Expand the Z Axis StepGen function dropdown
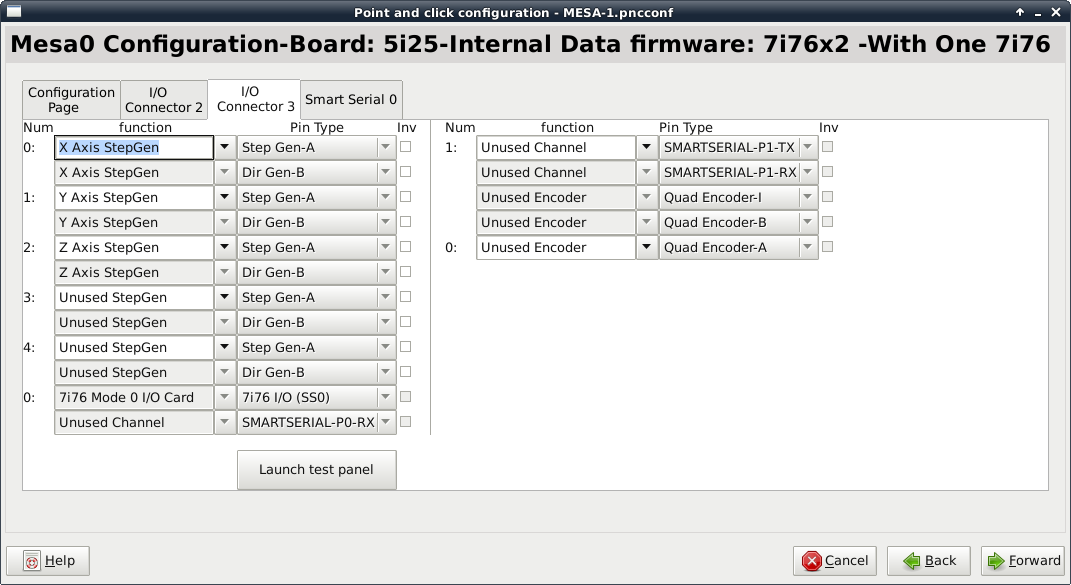This screenshot has width=1071, height=585. click(x=224, y=247)
